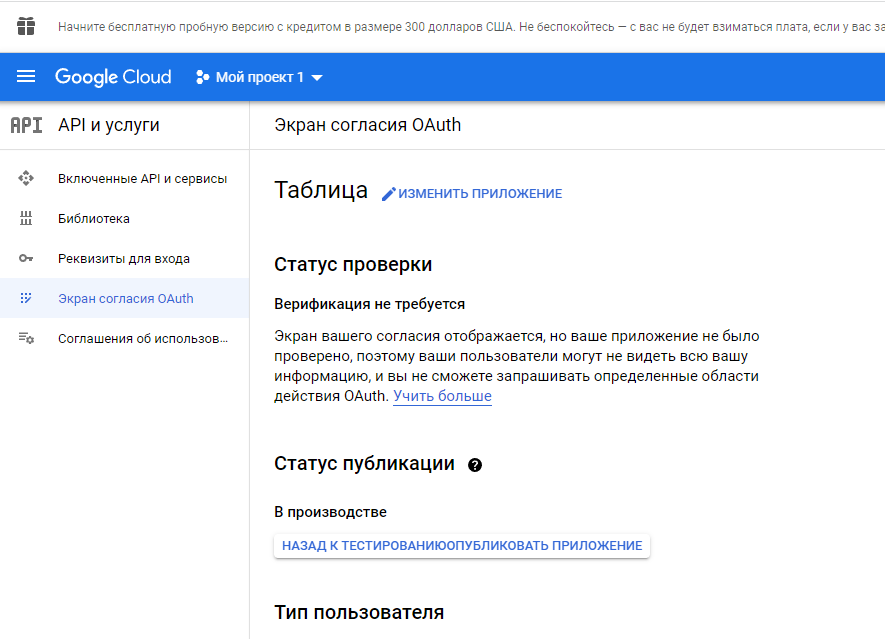Click НАЗАД К ТЕСТИРОВАНИЮ button
Image resolution: width=885 pixels, height=639 pixels.
[x=364, y=546]
